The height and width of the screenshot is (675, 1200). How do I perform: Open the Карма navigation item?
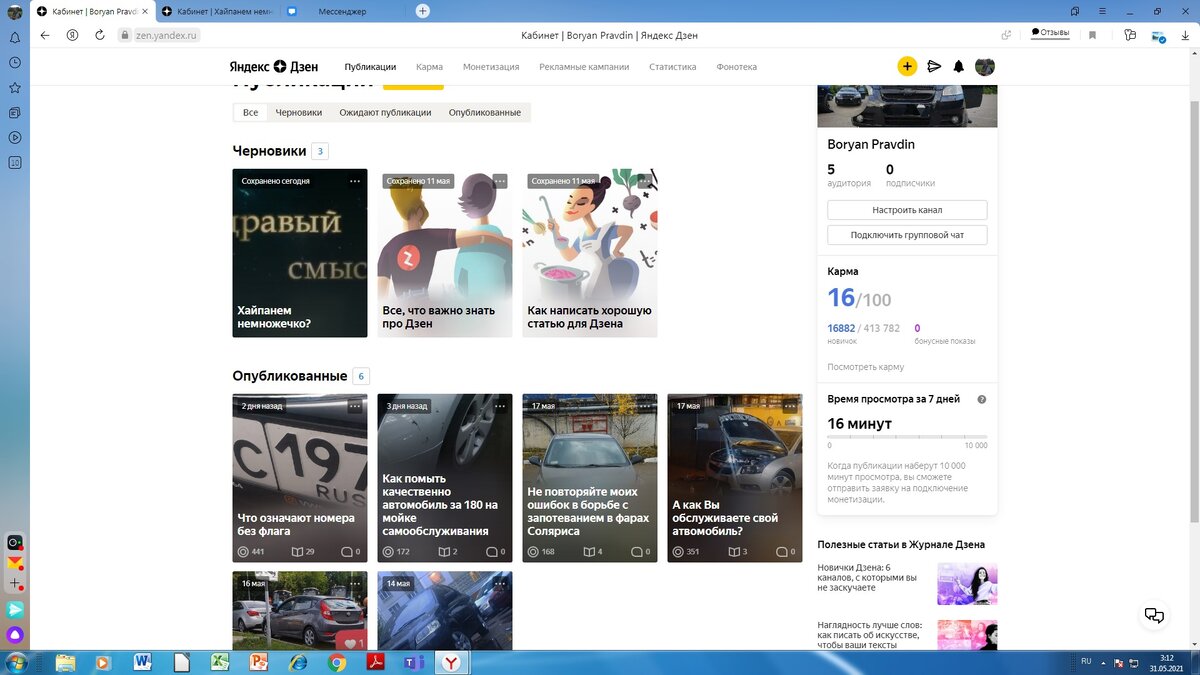pyautogui.click(x=429, y=67)
